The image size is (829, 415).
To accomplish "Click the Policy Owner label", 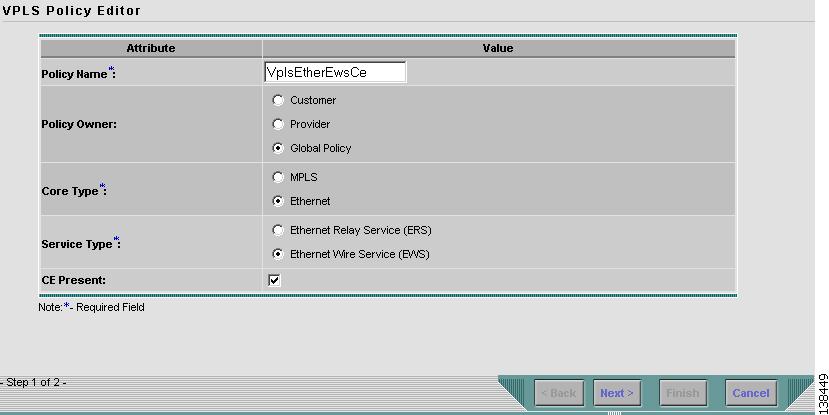I will pos(79,124).
